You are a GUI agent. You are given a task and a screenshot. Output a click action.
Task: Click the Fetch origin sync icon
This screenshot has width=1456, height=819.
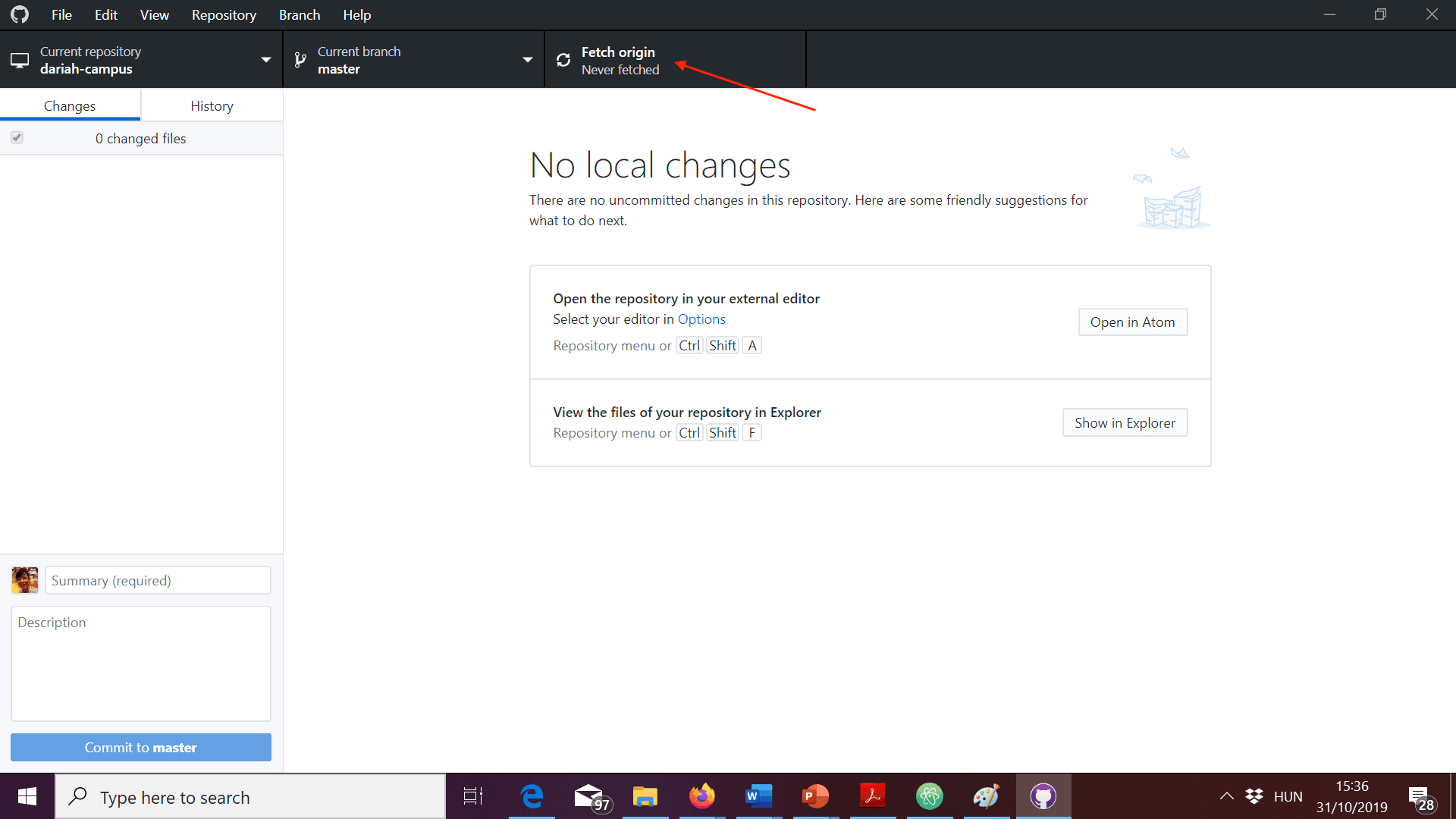click(563, 60)
